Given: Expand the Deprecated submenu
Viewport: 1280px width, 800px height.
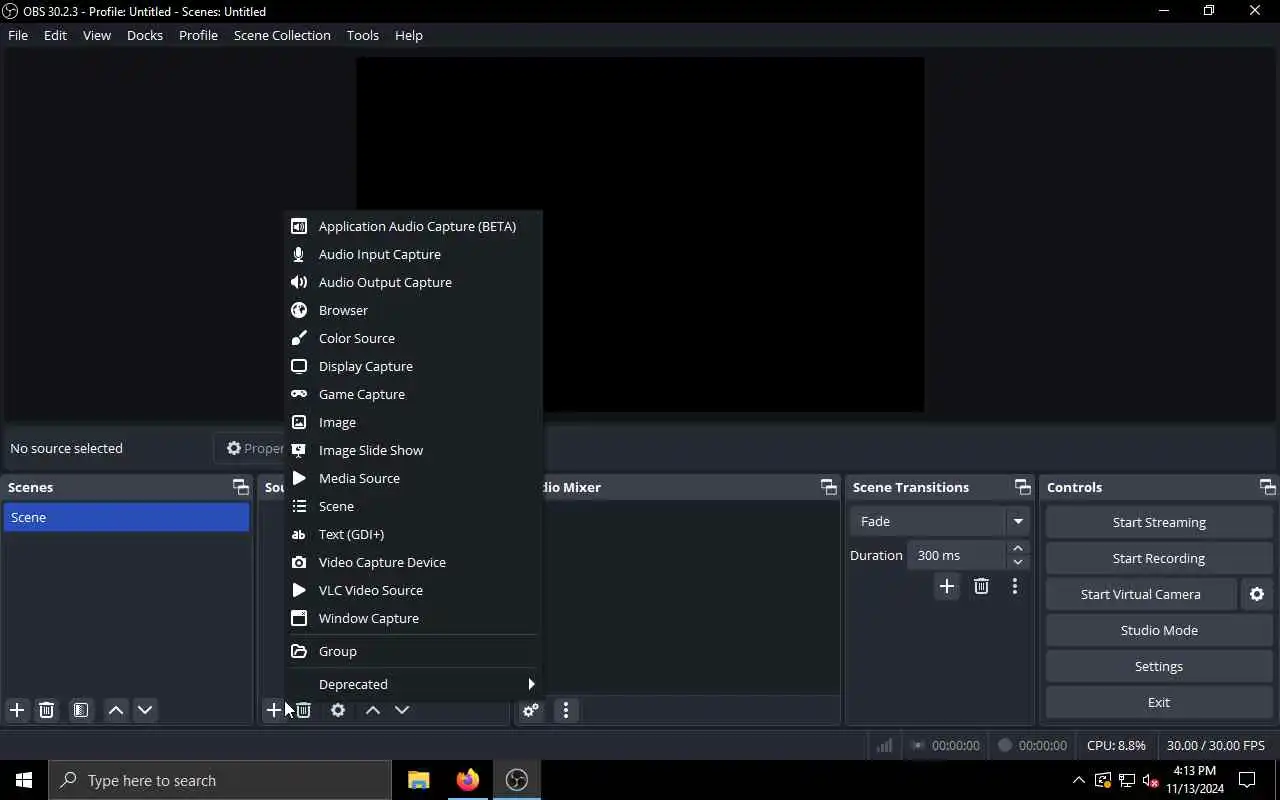Looking at the screenshot, I should click(413, 684).
